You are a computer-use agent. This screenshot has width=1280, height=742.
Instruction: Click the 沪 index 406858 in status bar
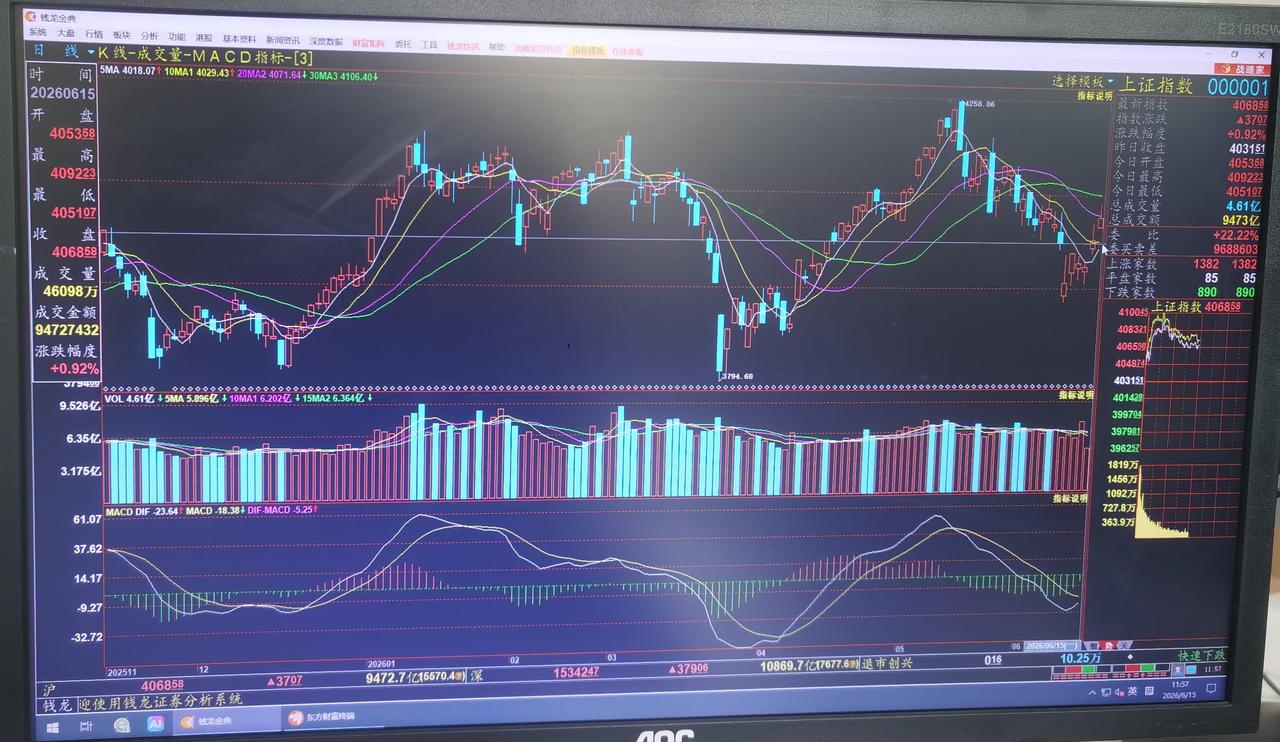tap(162, 686)
